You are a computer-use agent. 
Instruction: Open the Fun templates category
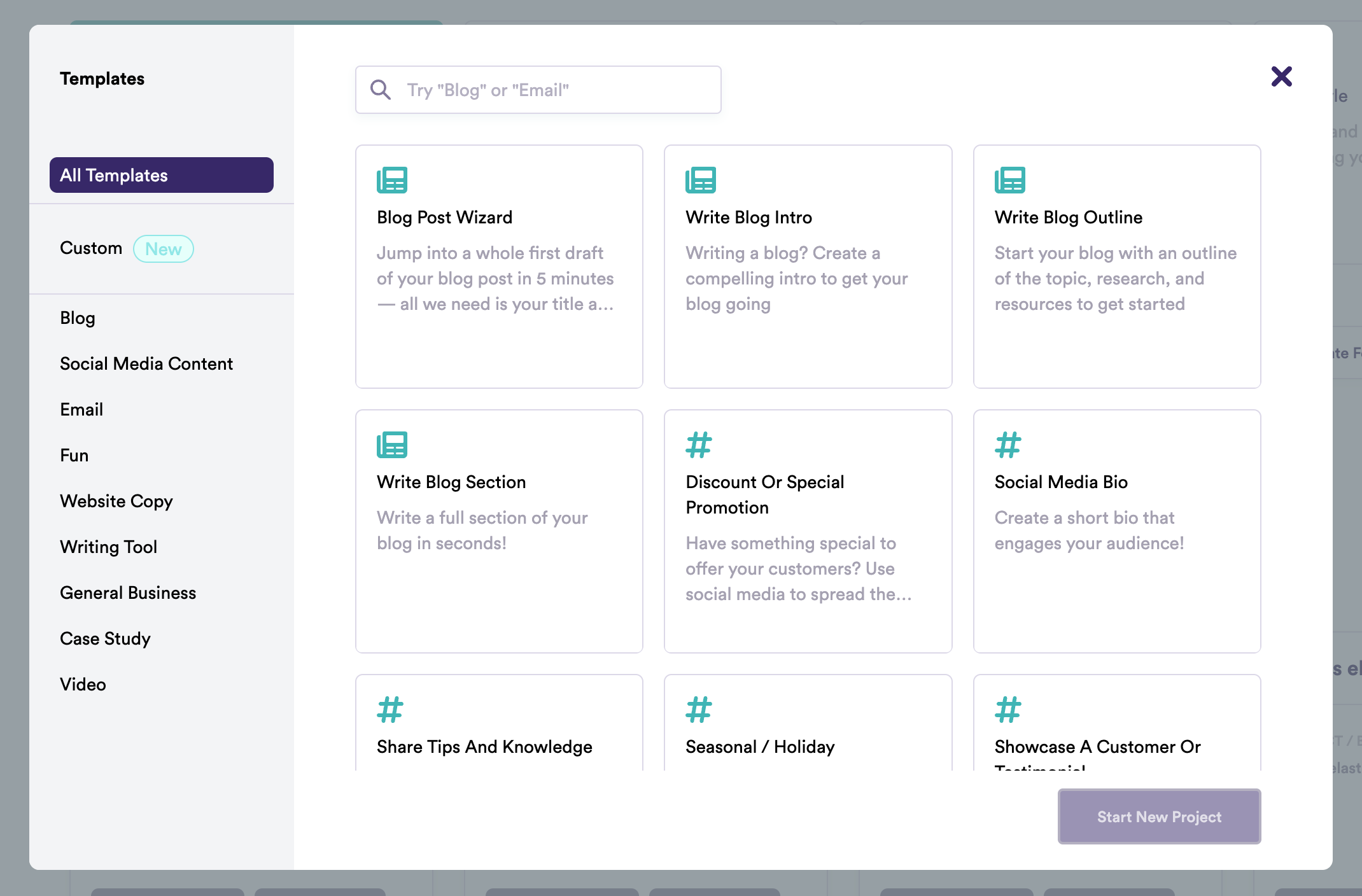[x=74, y=455]
